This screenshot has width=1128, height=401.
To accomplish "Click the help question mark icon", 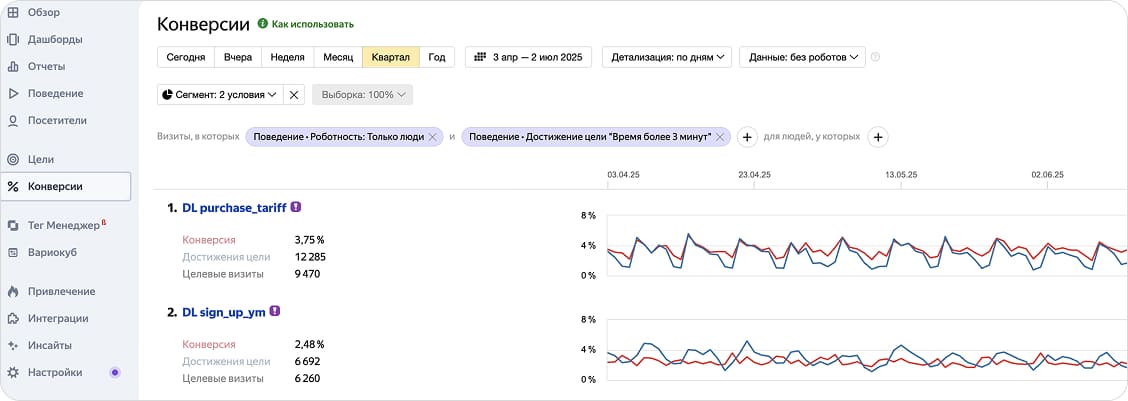I will (x=875, y=57).
